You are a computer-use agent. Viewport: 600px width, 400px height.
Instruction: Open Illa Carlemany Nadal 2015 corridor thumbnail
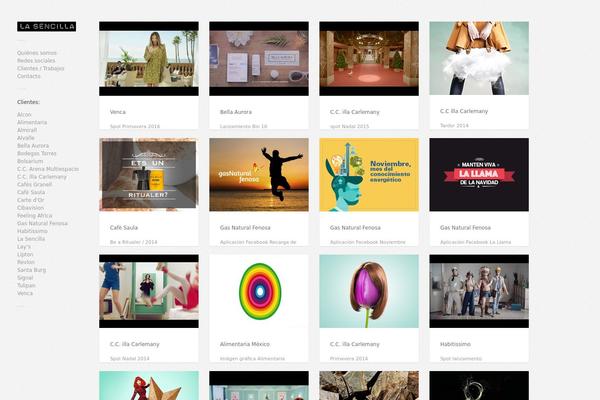[x=369, y=59]
